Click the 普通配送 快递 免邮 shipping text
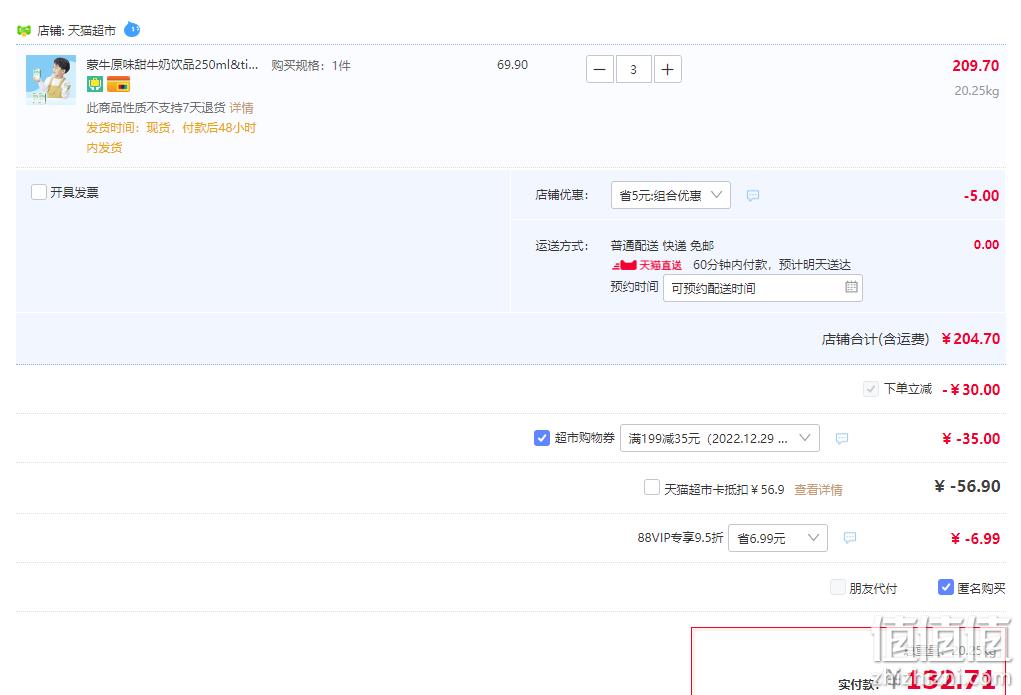1021x695 pixels. tap(662, 246)
